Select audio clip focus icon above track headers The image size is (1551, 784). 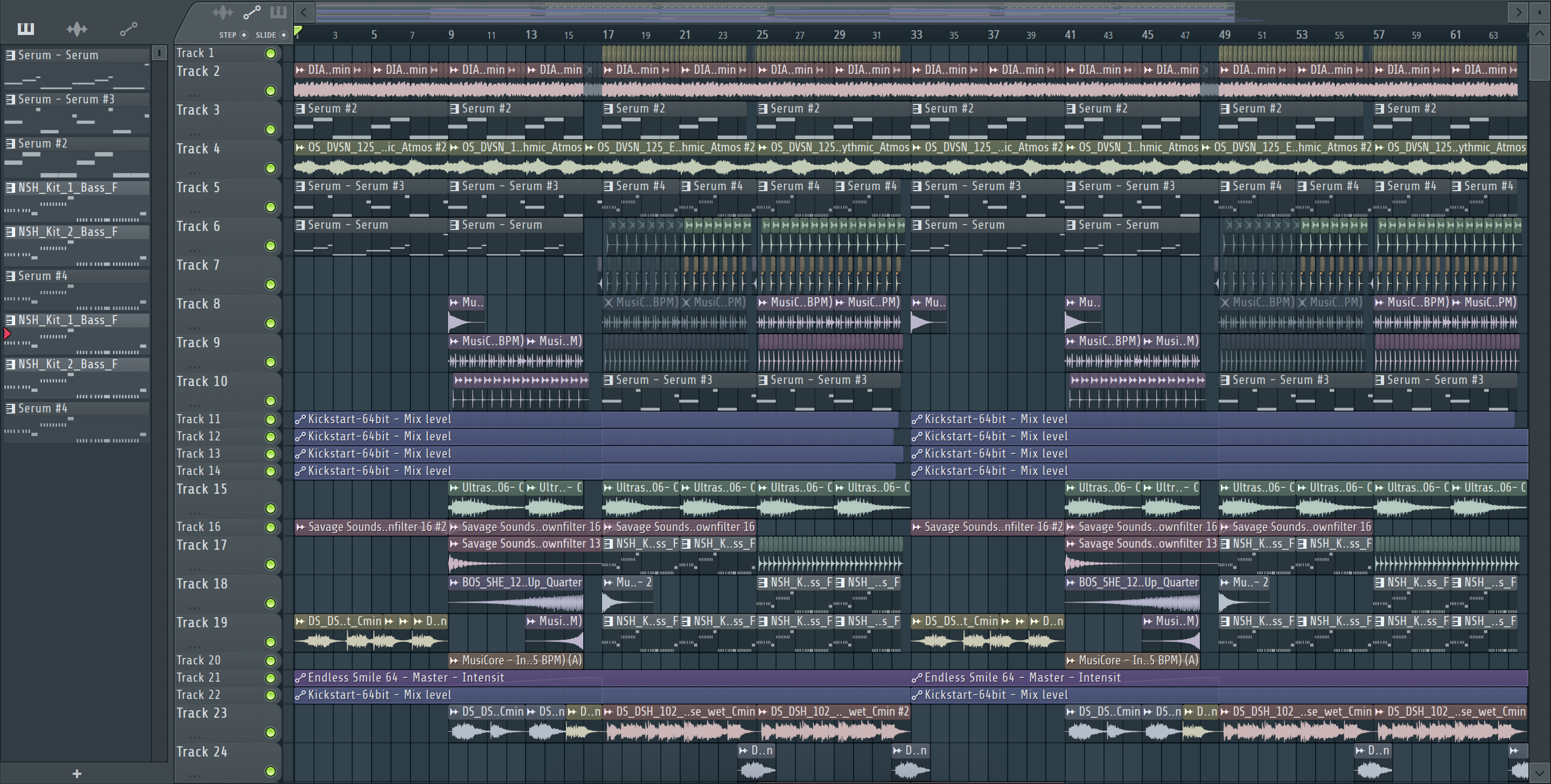[x=222, y=12]
